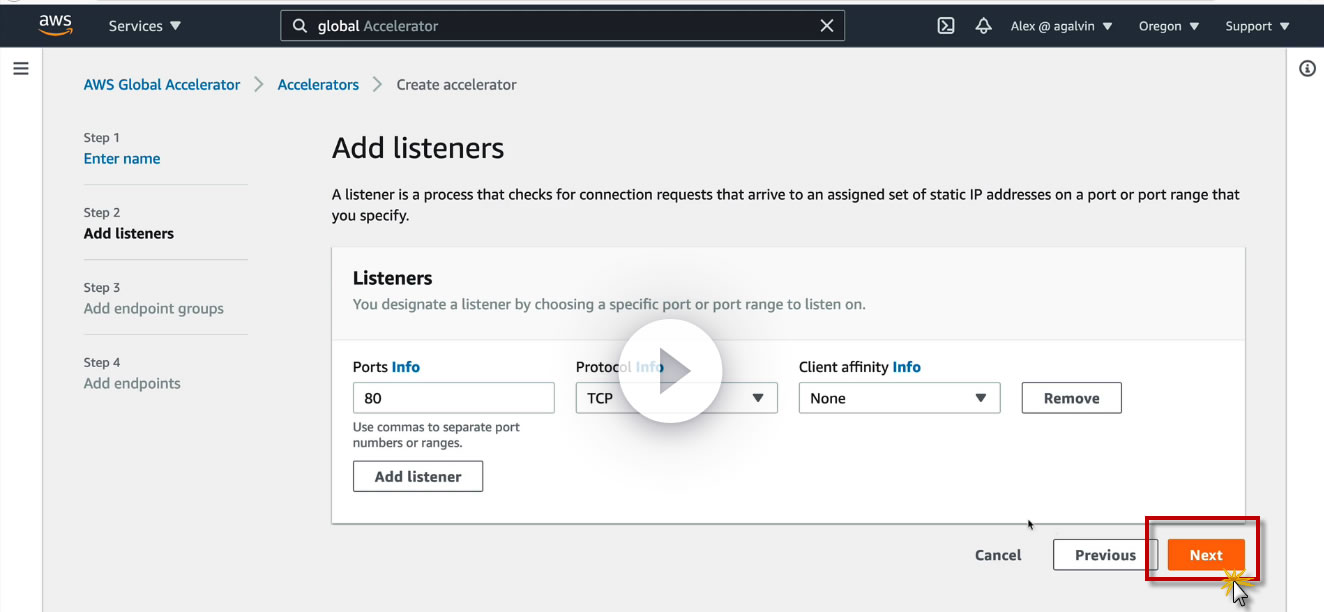This screenshot has width=1324, height=612.
Task: Open the Services menu
Action: [x=145, y=26]
